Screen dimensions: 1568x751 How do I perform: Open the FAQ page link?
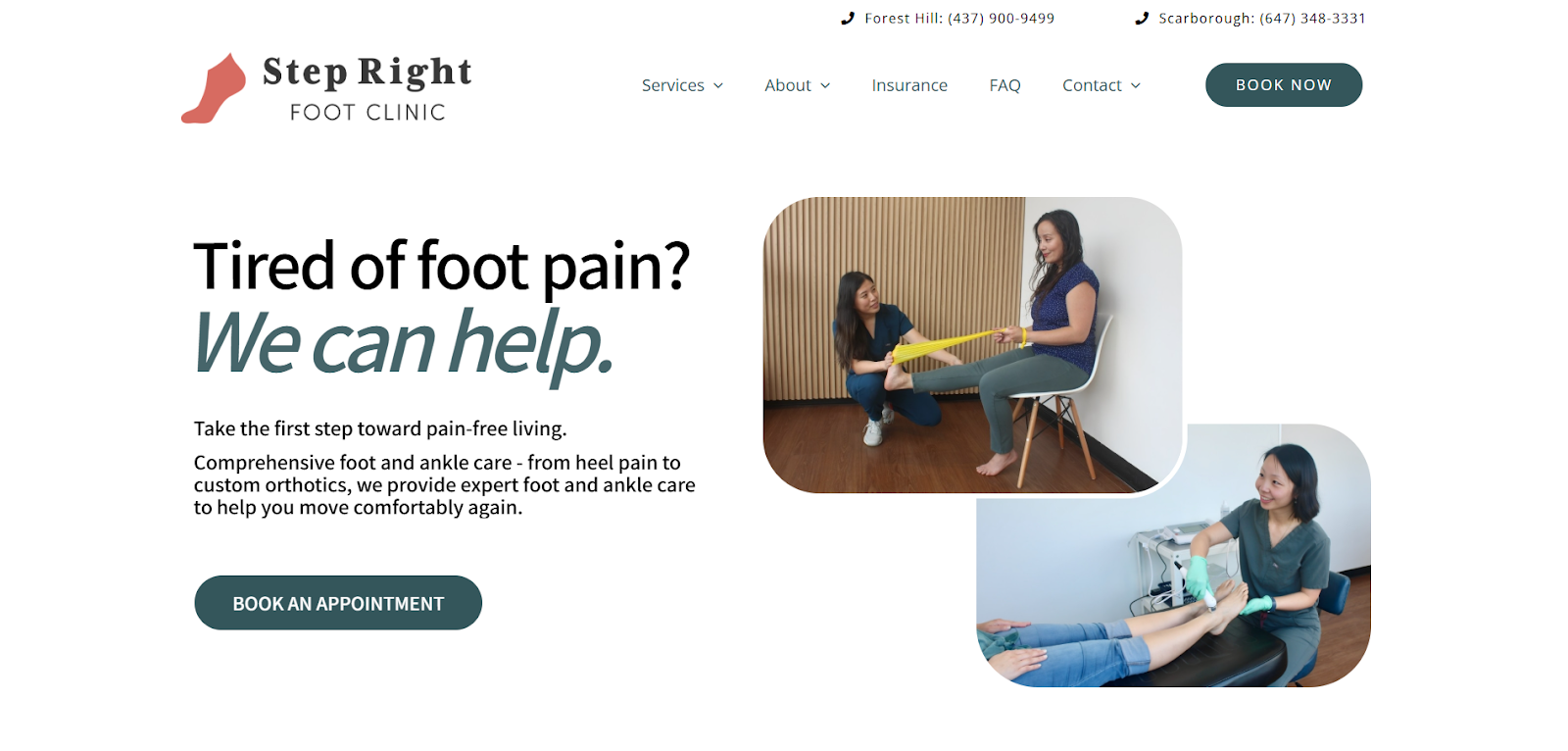click(x=1005, y=85)
